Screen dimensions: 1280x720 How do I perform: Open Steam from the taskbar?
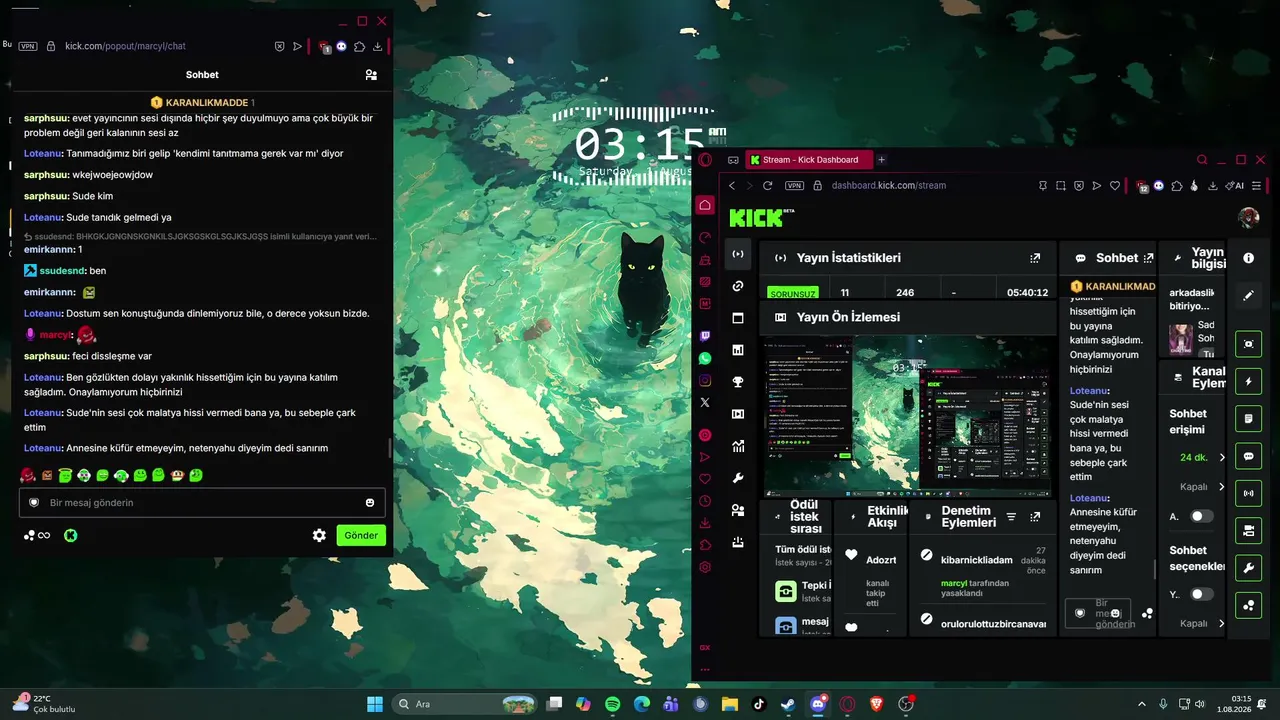[x=789, y=704]
